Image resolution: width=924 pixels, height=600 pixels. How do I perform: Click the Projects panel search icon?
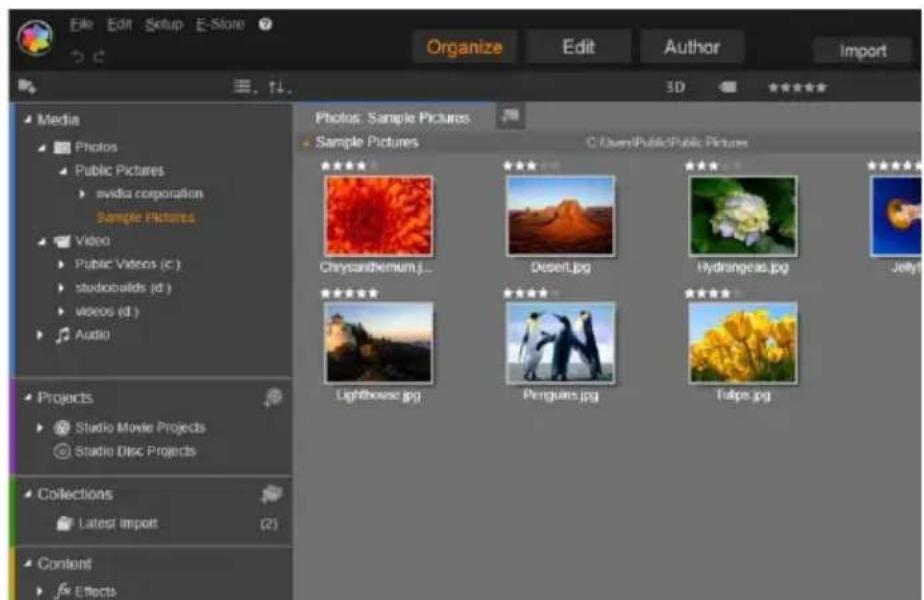(x=273, y=398)
